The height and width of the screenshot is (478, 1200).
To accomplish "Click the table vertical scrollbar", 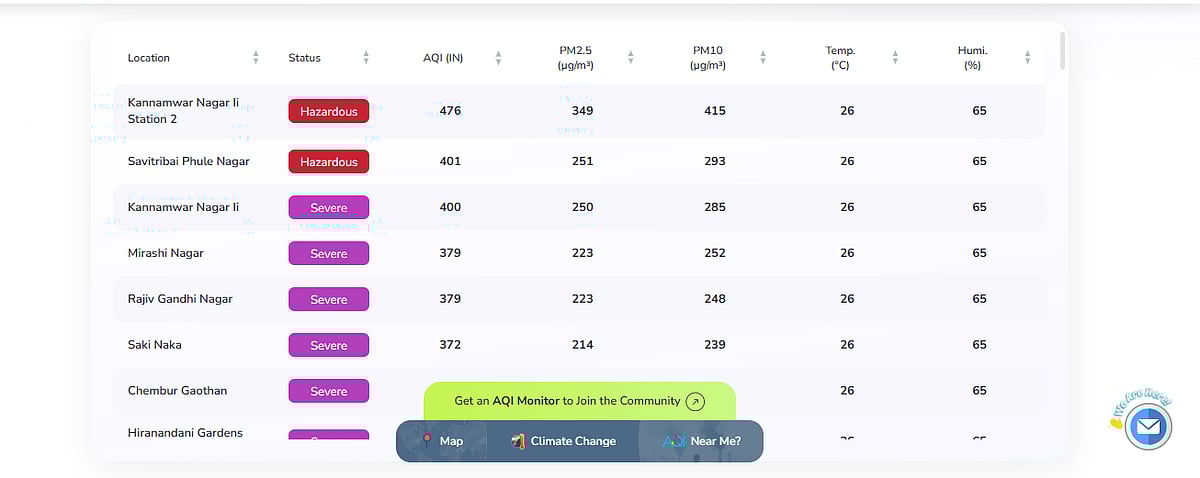I will (1062, 50).
